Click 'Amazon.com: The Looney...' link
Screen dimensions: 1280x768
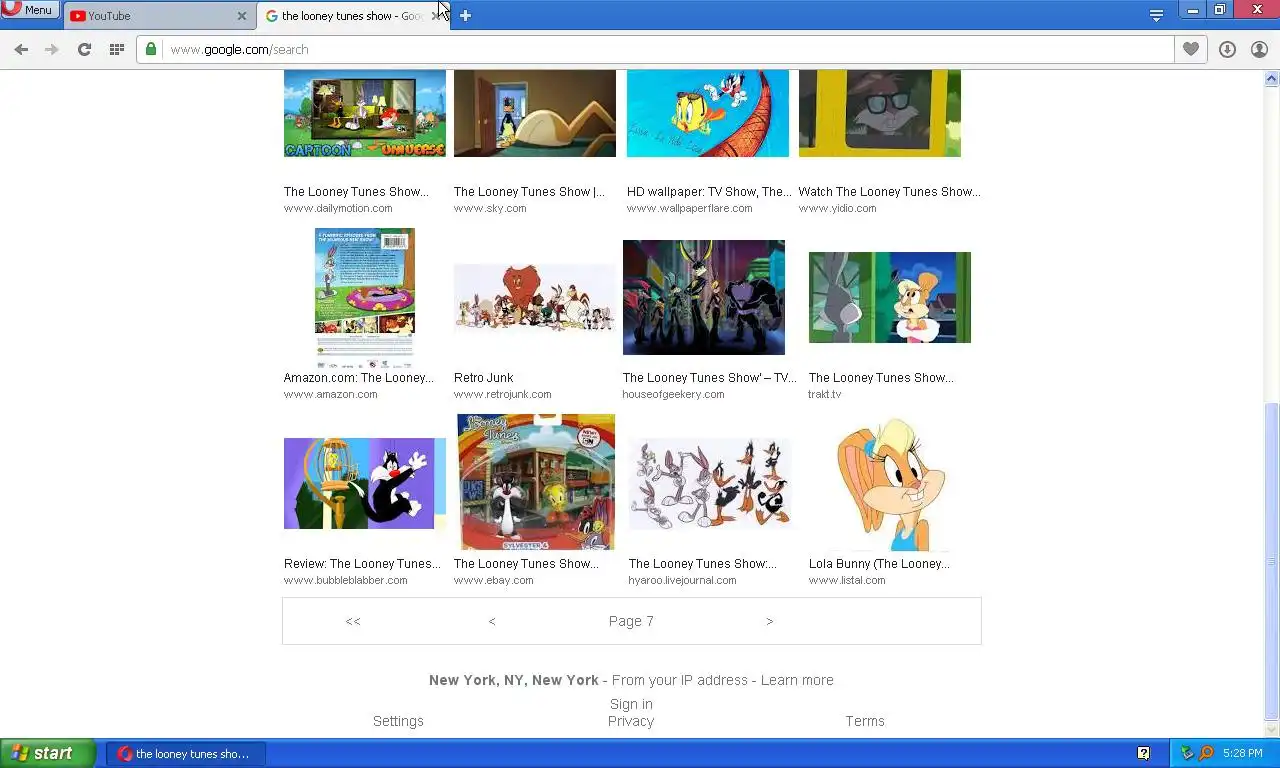tap(359, 378)
